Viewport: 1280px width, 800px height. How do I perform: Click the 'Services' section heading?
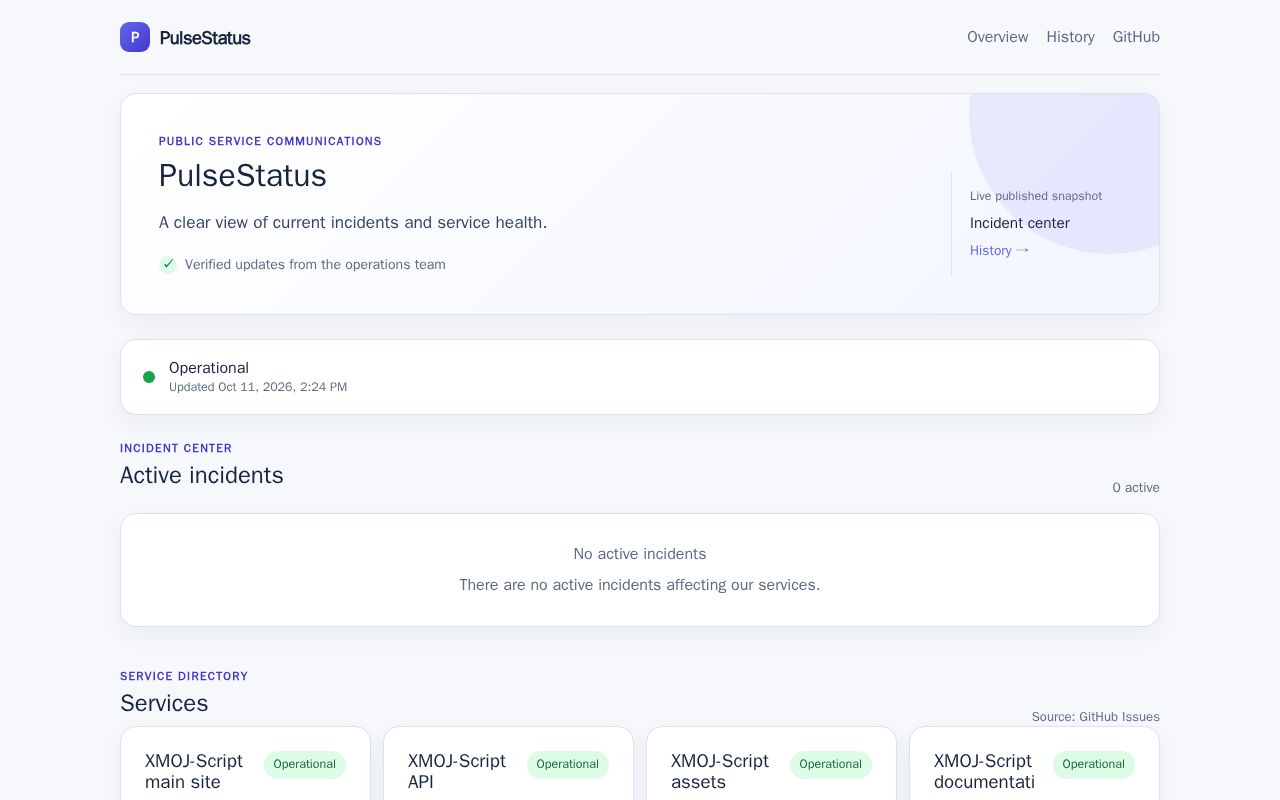164,703
